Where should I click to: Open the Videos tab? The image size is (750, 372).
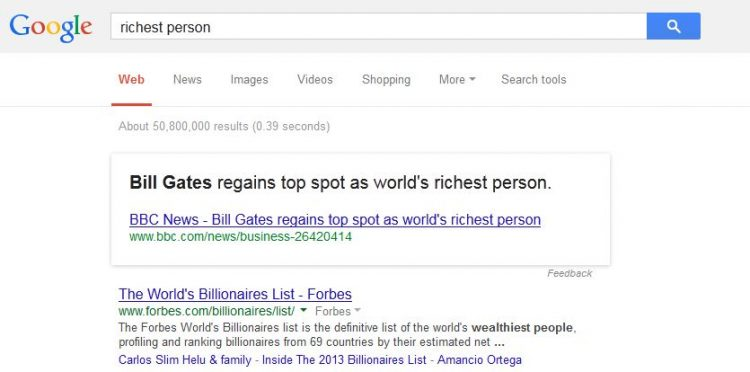[315, 80]
